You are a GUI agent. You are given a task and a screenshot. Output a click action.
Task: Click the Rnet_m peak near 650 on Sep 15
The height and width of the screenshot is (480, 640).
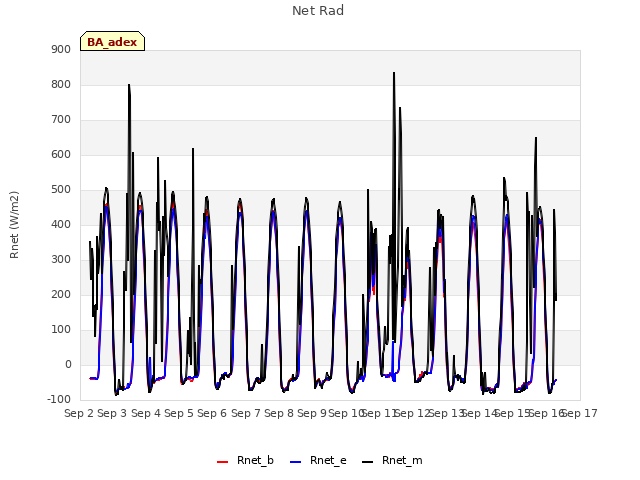(536, 138)
